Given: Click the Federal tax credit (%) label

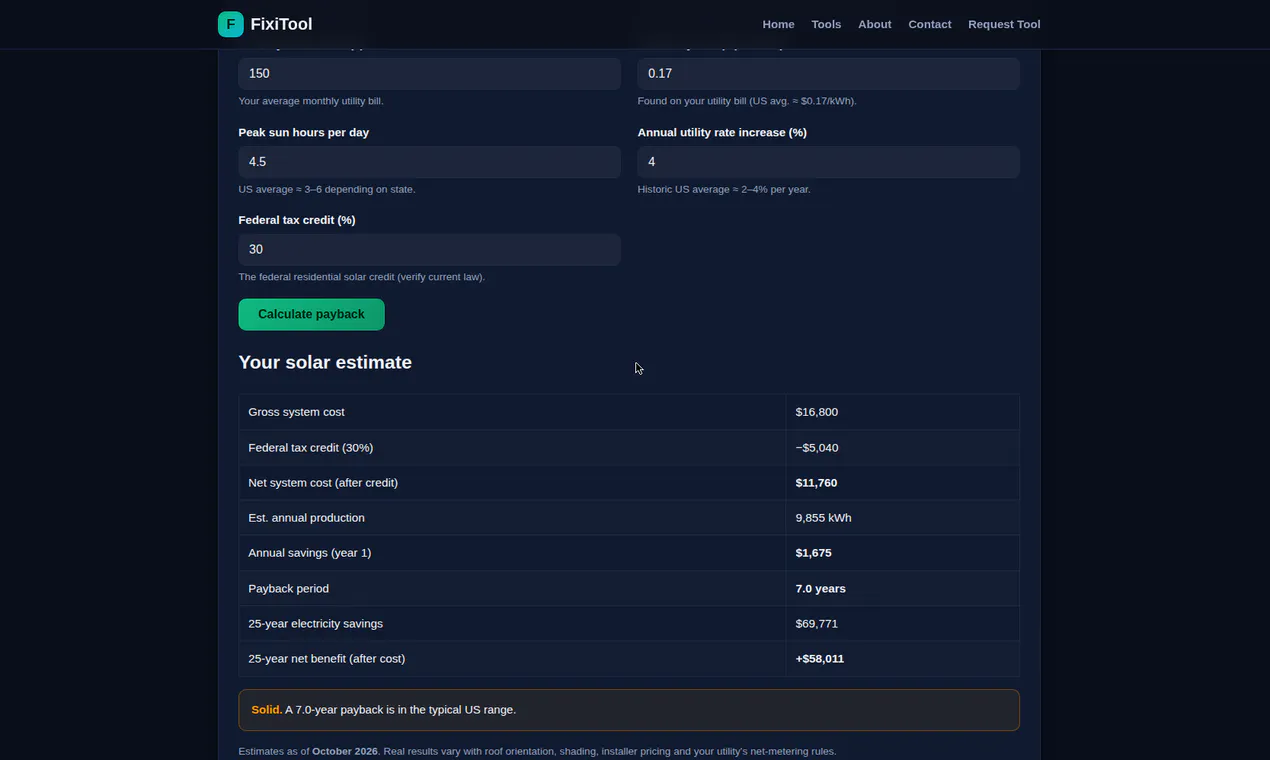Looking at the screenshot, I should pyautogui.click(x=297, y=220).
